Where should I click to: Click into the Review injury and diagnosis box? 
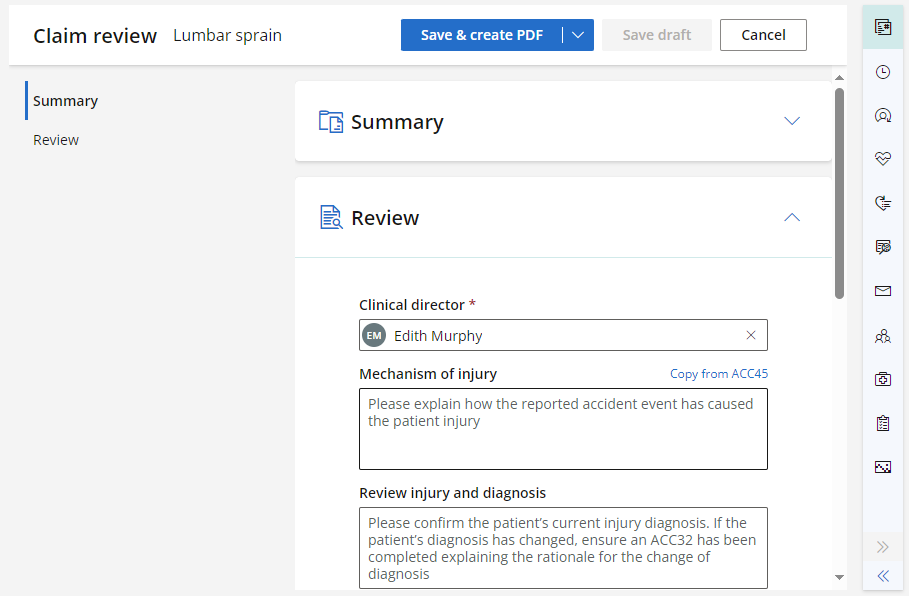coord(563,548)
